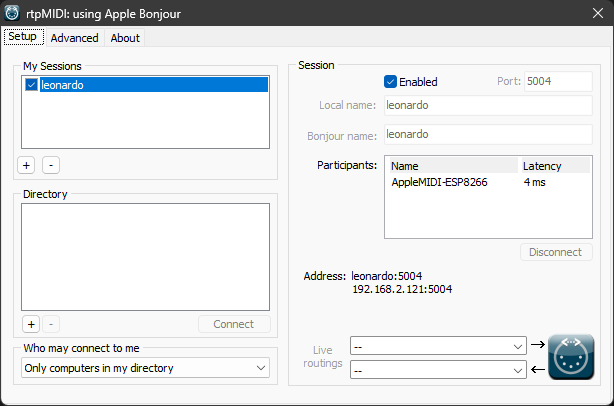Click the Connect button

[234, 324]
